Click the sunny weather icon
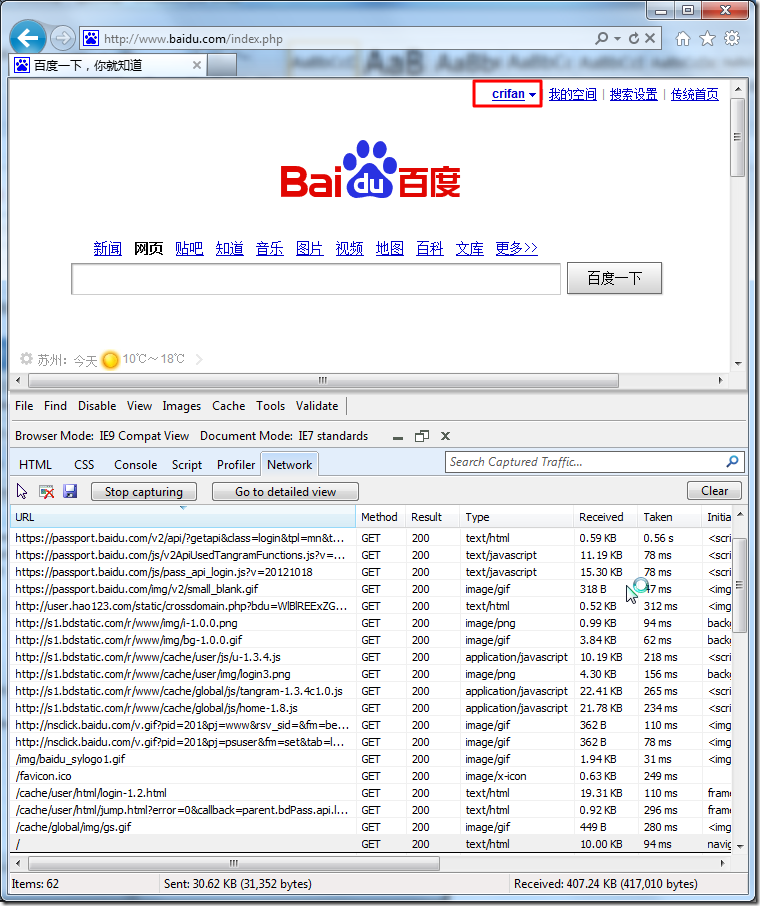This screenshot has height=906, width=760. [110, 360]
